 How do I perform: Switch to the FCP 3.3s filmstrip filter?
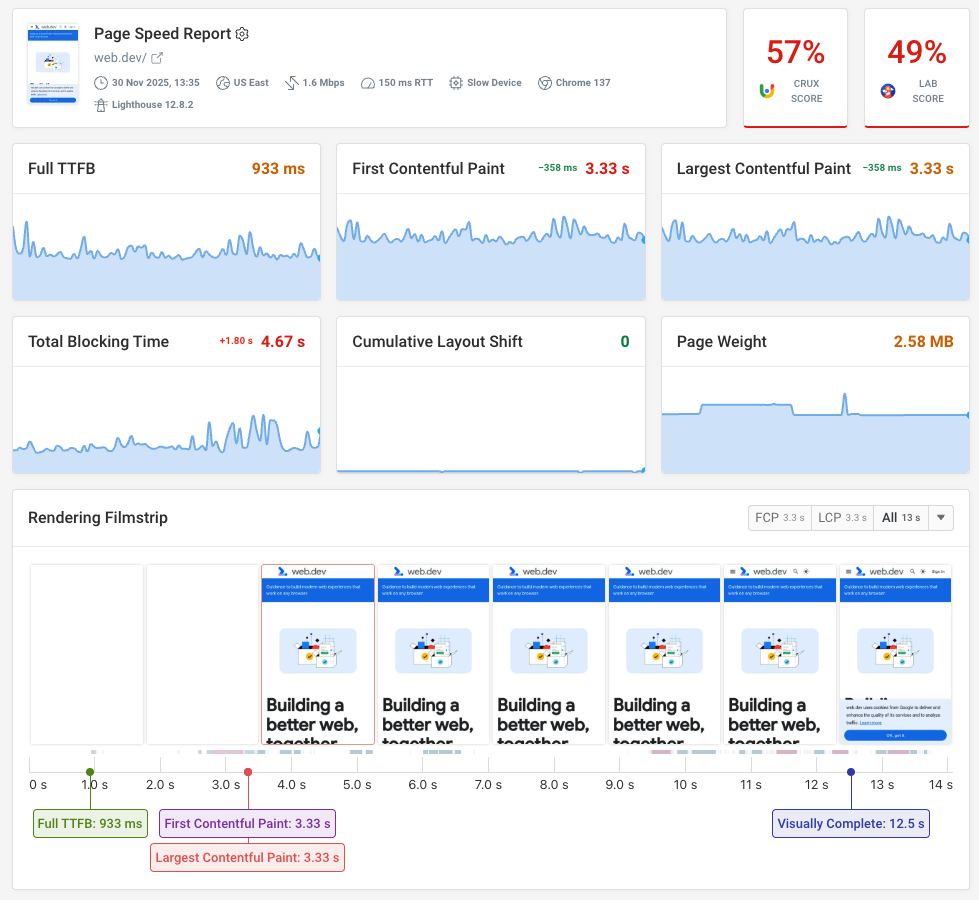[x=779, y=517]
